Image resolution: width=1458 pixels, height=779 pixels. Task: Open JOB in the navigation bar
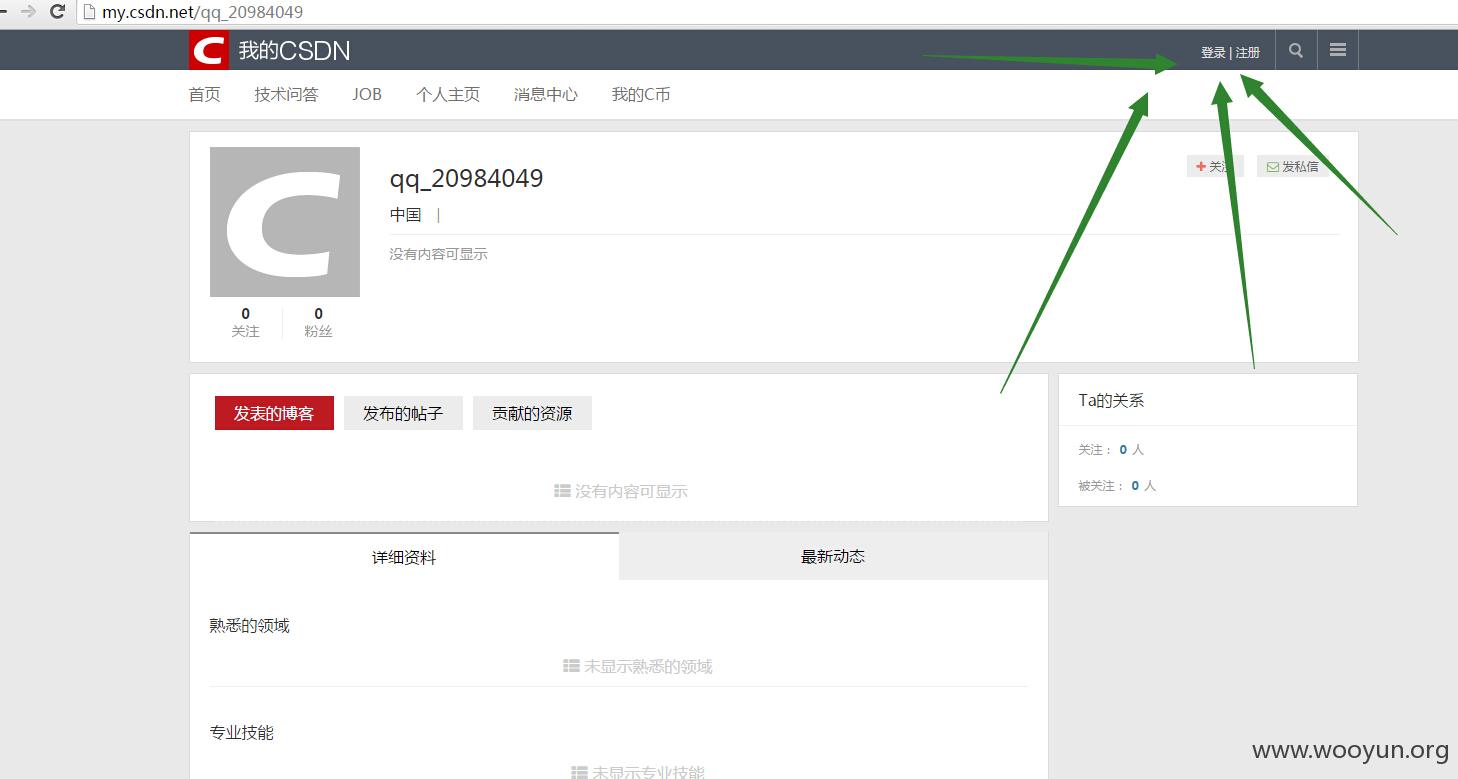pyautogui.click(x=367, y=95)
